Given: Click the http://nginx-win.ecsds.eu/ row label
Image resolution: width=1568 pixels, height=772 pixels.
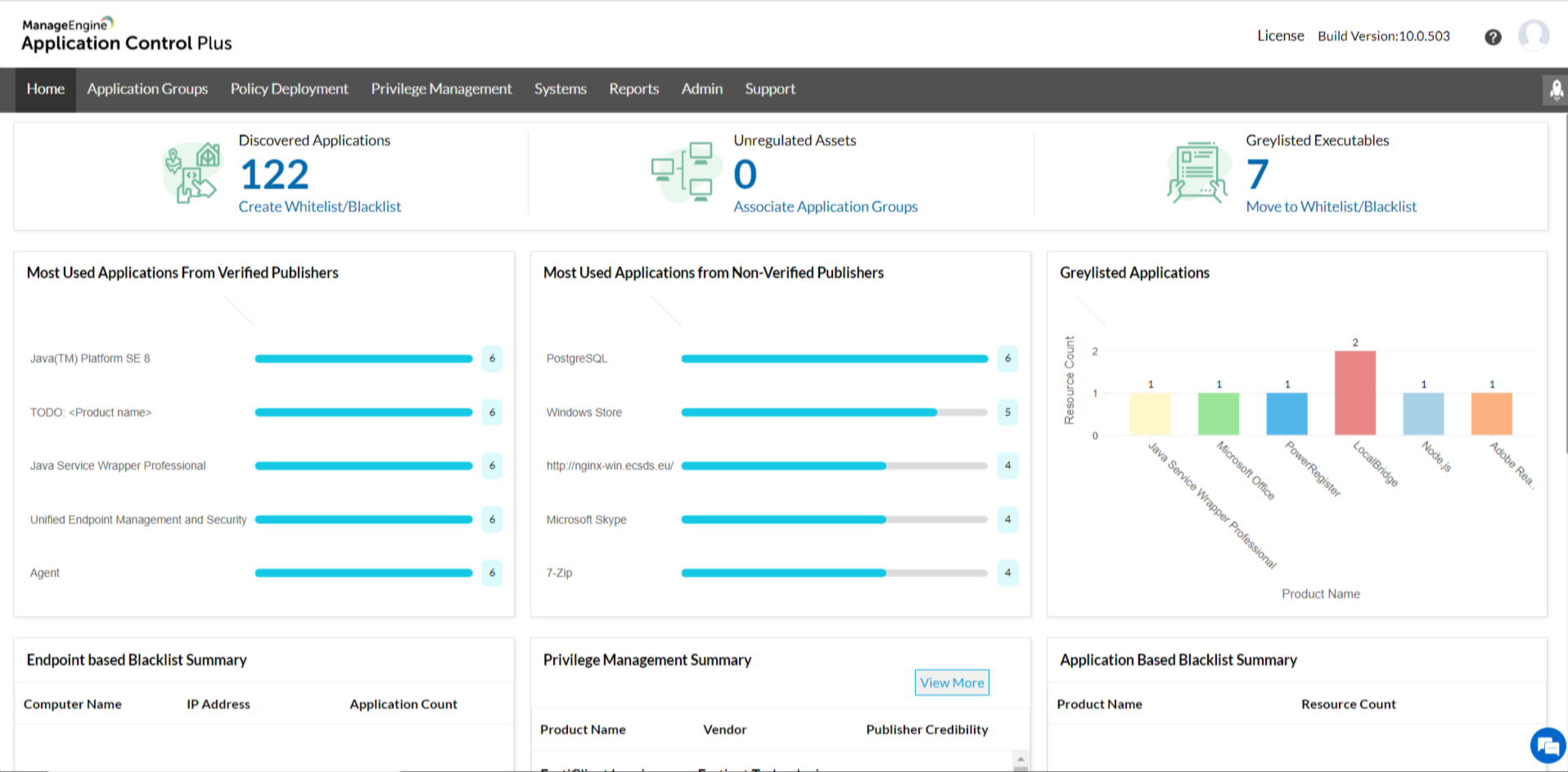Looking at the screenshot, I should pos(610,466).
